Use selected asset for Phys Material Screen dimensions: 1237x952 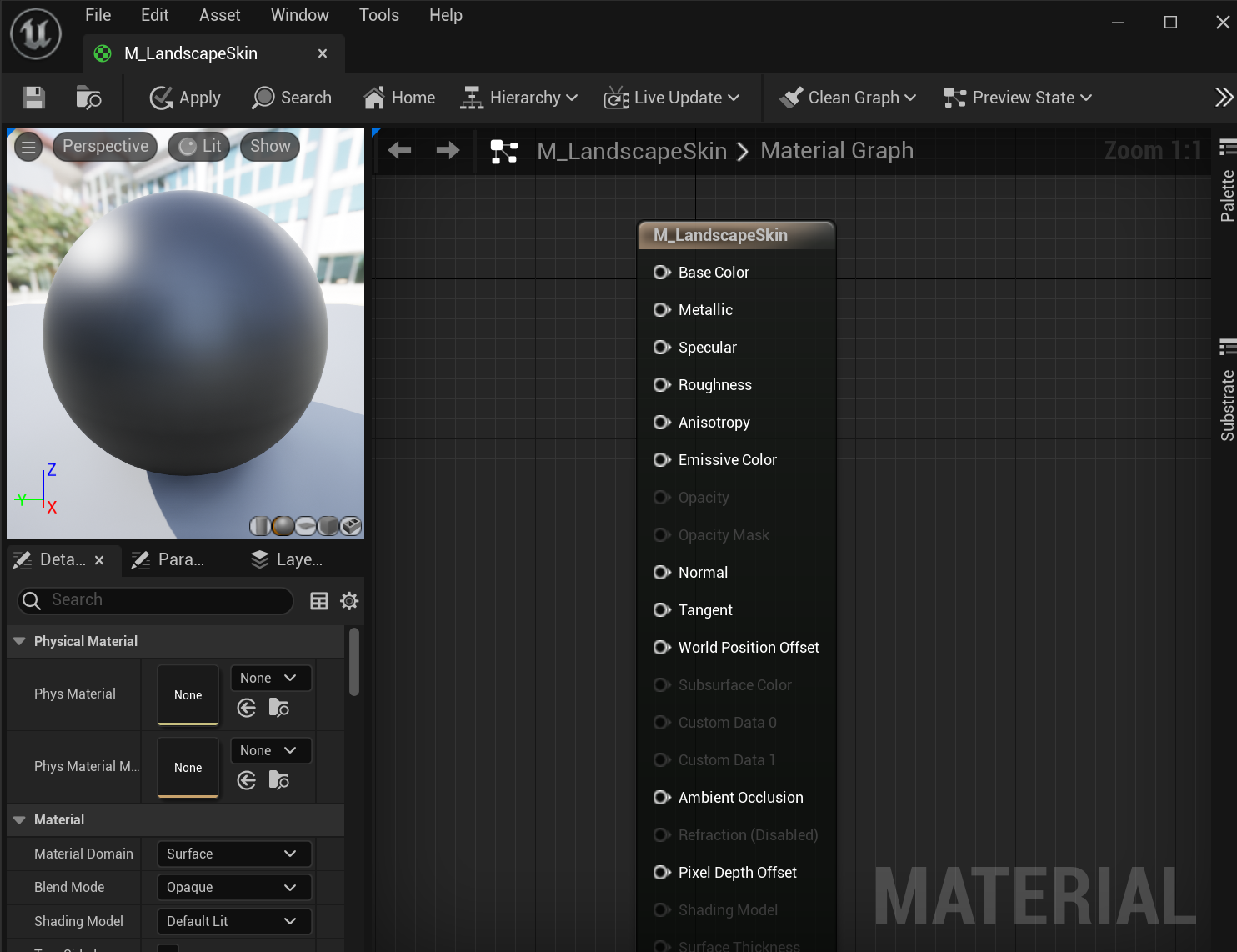pyautogui.click(x=247, y=709)
